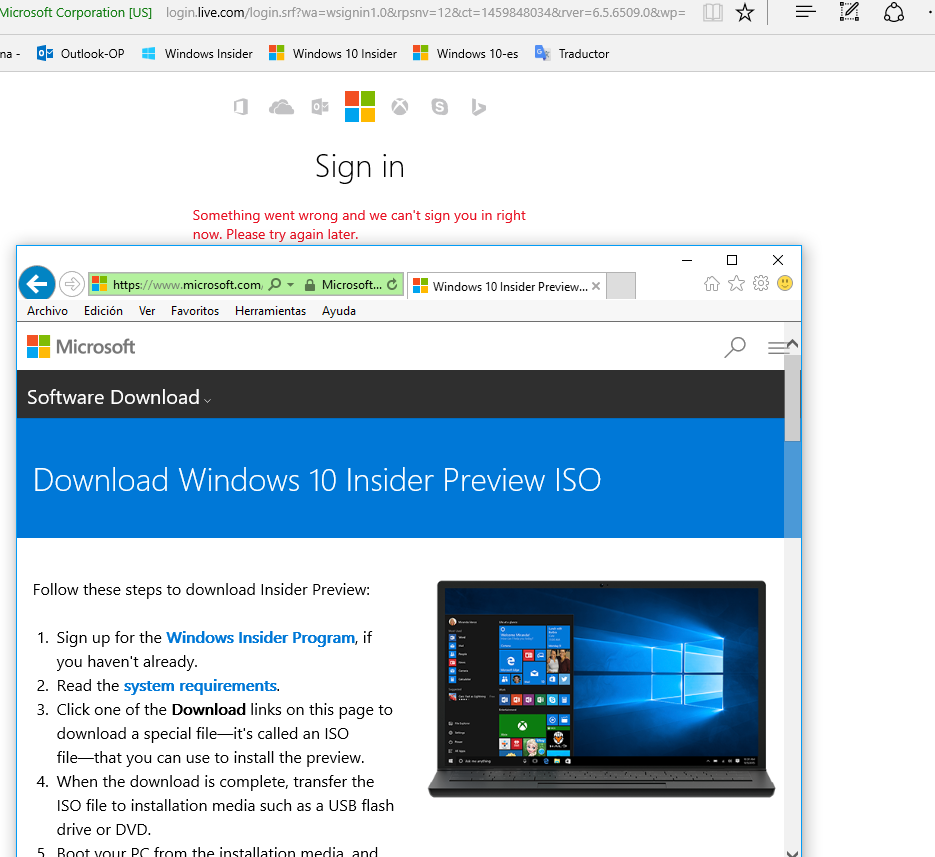Refresh the page in Internet Explorer
935x857 pixels.
coord(392,285)
